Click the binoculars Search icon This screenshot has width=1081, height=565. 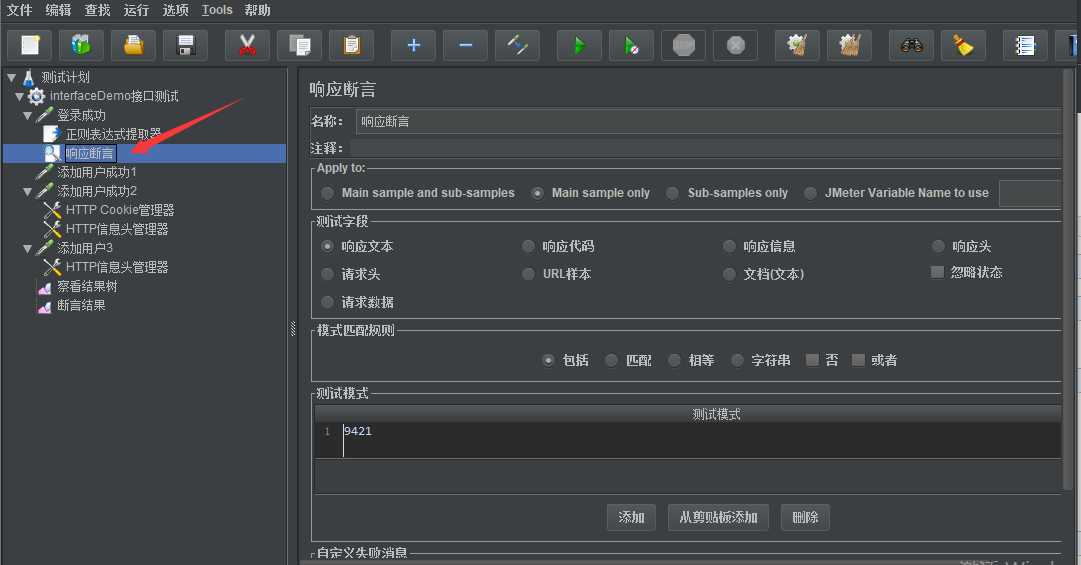(x=910, y=45)
